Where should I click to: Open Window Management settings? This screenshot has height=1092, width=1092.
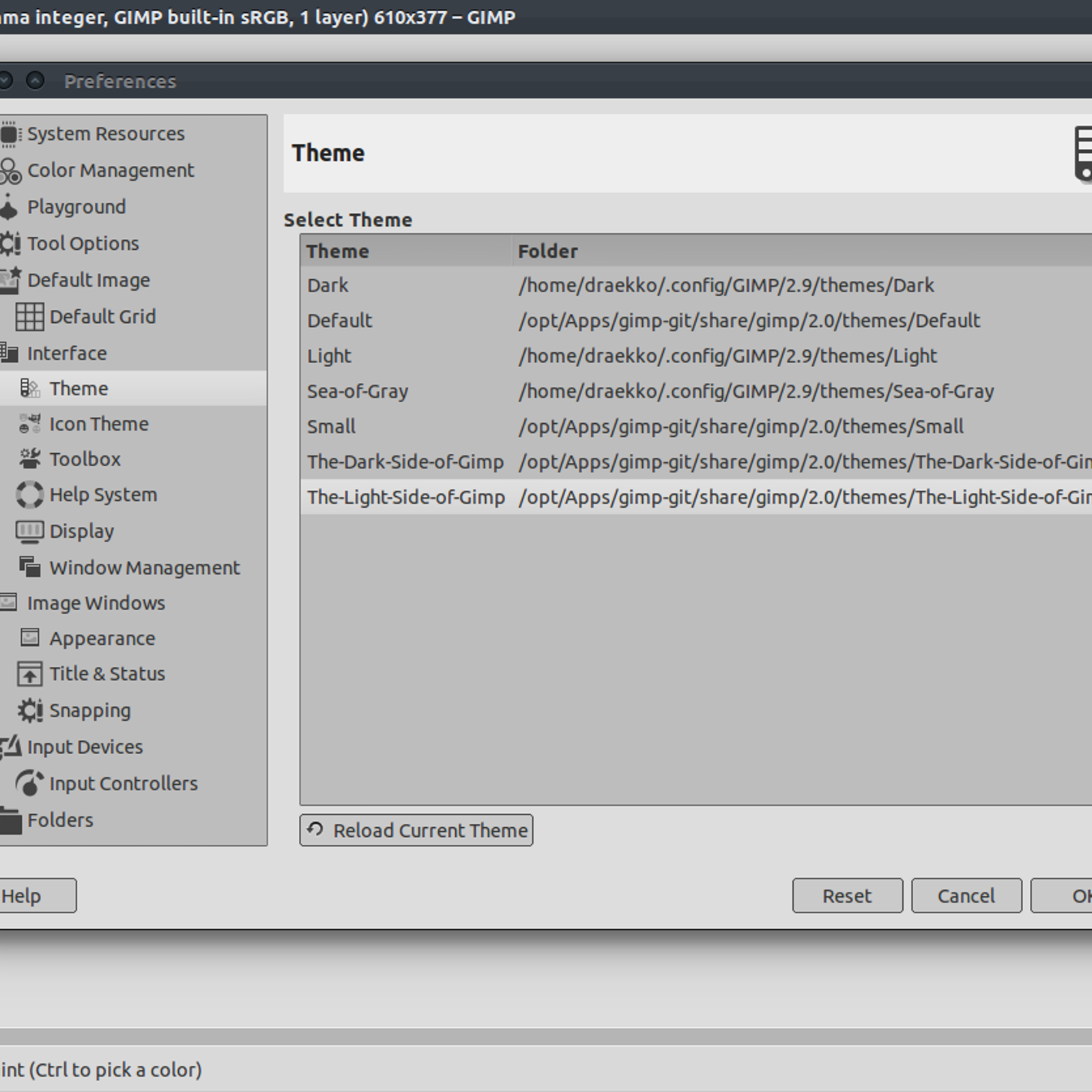(145, 568)
